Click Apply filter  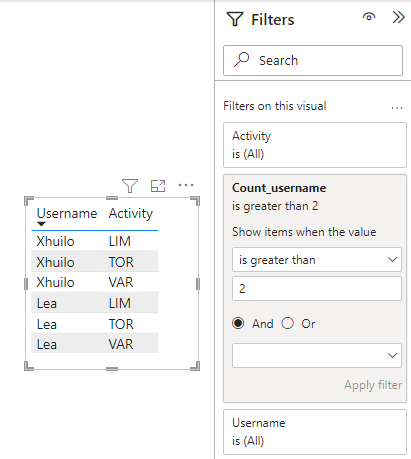pos(373,385)
